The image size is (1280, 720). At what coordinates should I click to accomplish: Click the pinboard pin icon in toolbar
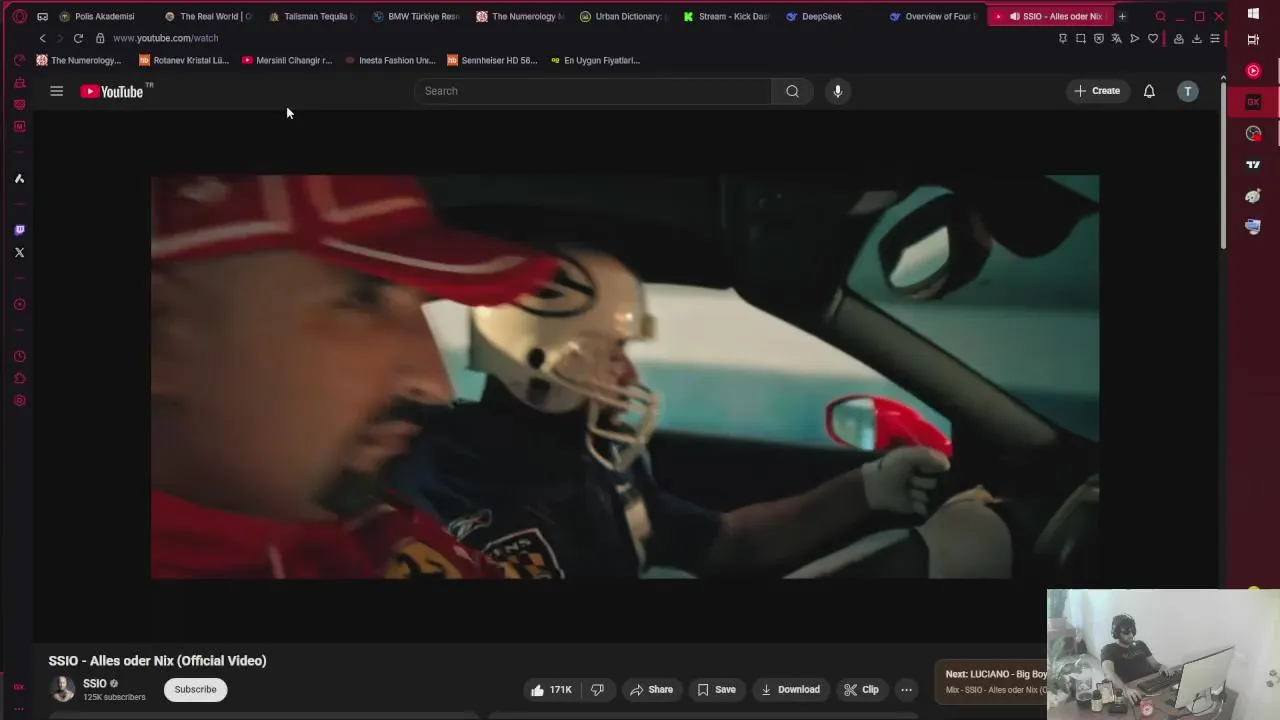pos(1062,38)
